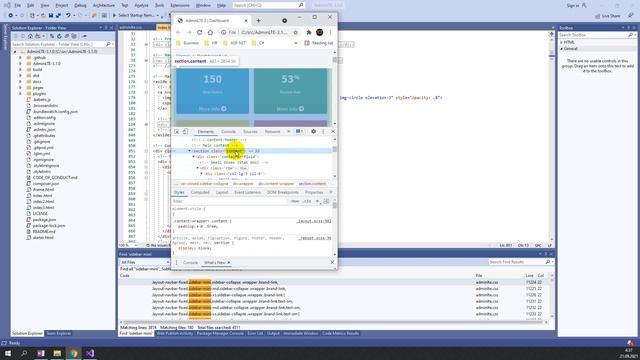Undo last action in Visual Studio
640x360 pixels.
68,16
